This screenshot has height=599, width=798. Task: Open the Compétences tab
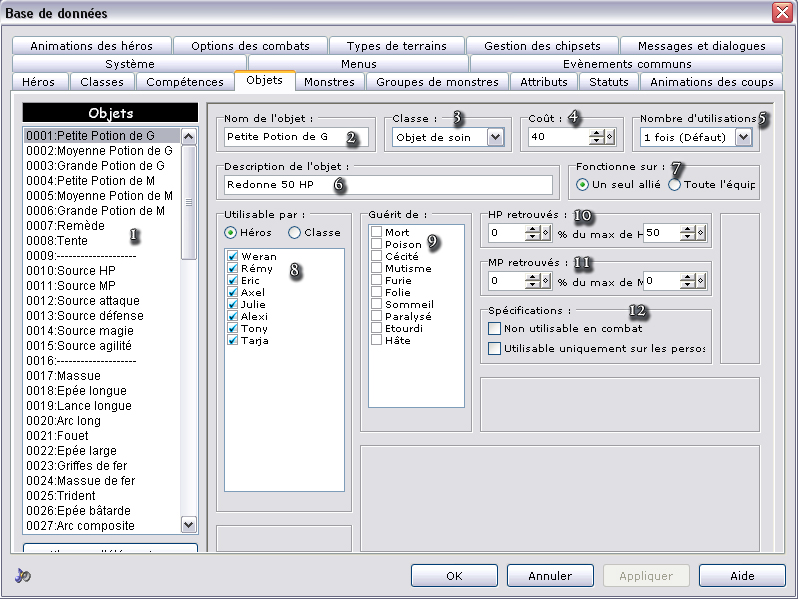[185, 82]
